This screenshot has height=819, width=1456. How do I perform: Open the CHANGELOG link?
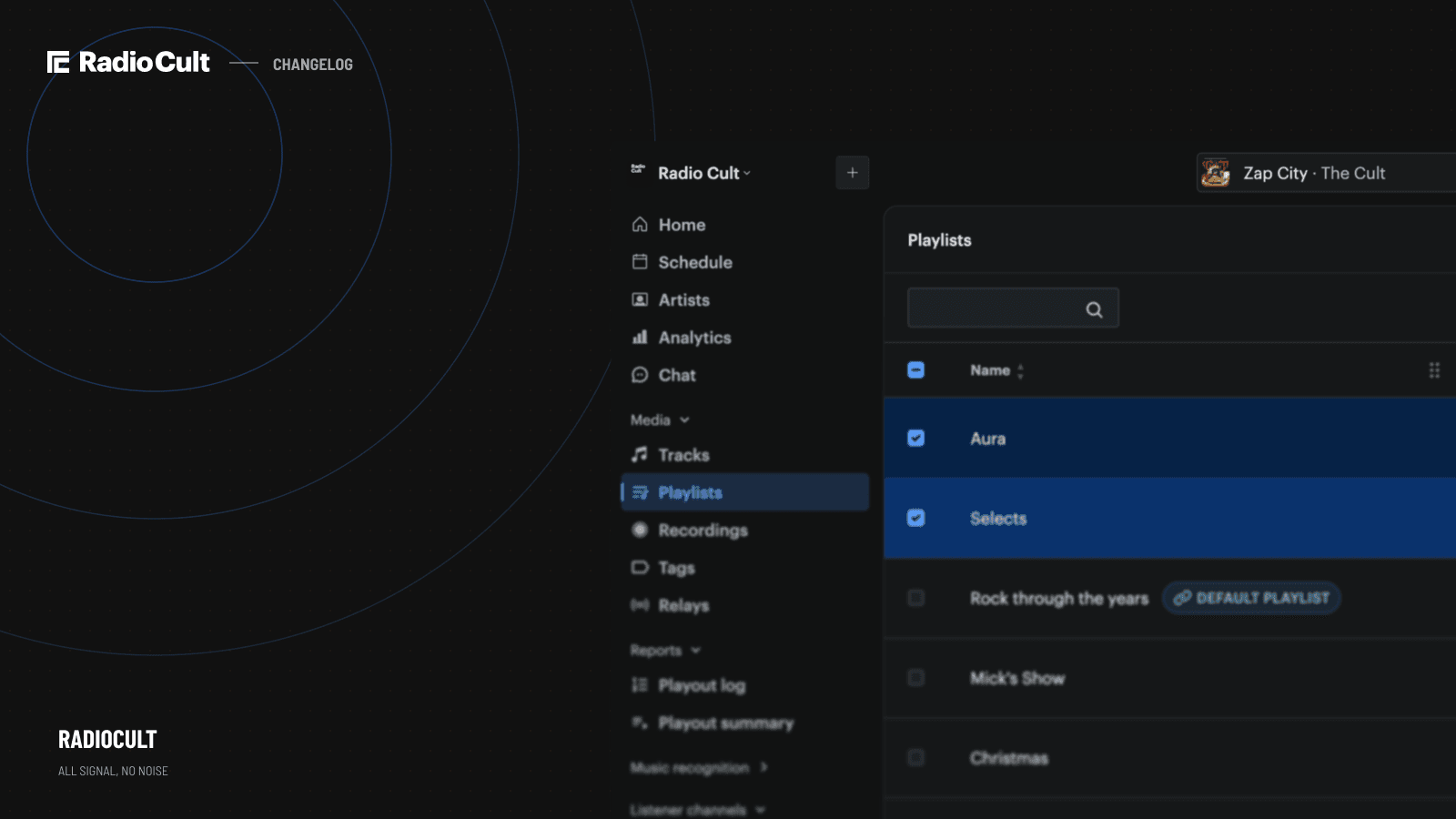[x=313, y=65]
